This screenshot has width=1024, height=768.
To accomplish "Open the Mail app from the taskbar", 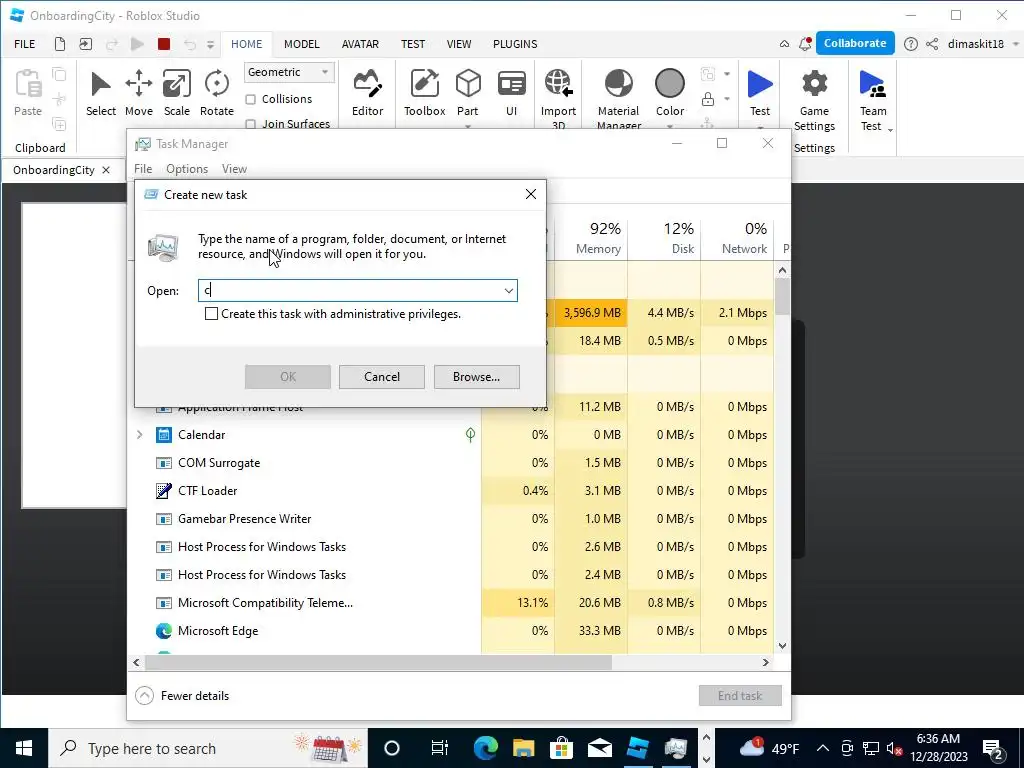I will pos(599,748).
